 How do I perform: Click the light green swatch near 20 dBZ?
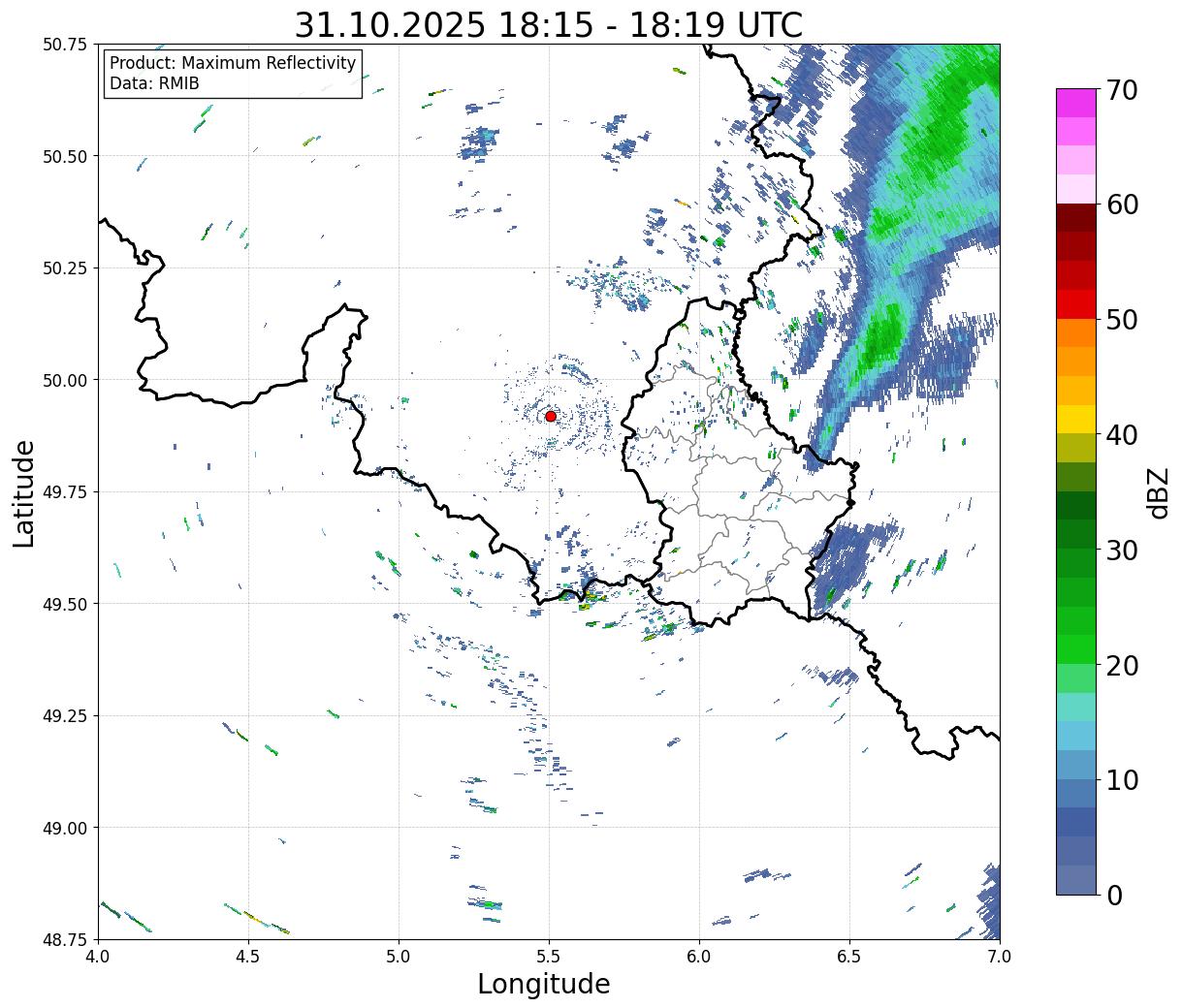[1075, 677]
